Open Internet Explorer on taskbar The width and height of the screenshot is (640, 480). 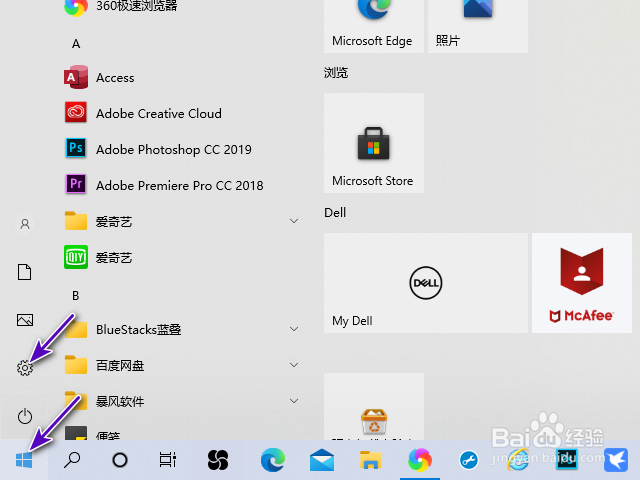517,460
